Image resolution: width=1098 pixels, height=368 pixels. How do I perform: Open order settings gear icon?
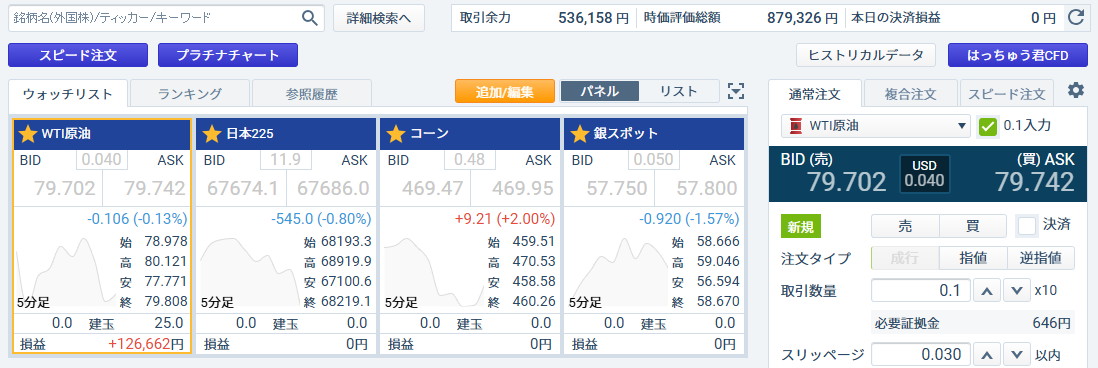1075,91
